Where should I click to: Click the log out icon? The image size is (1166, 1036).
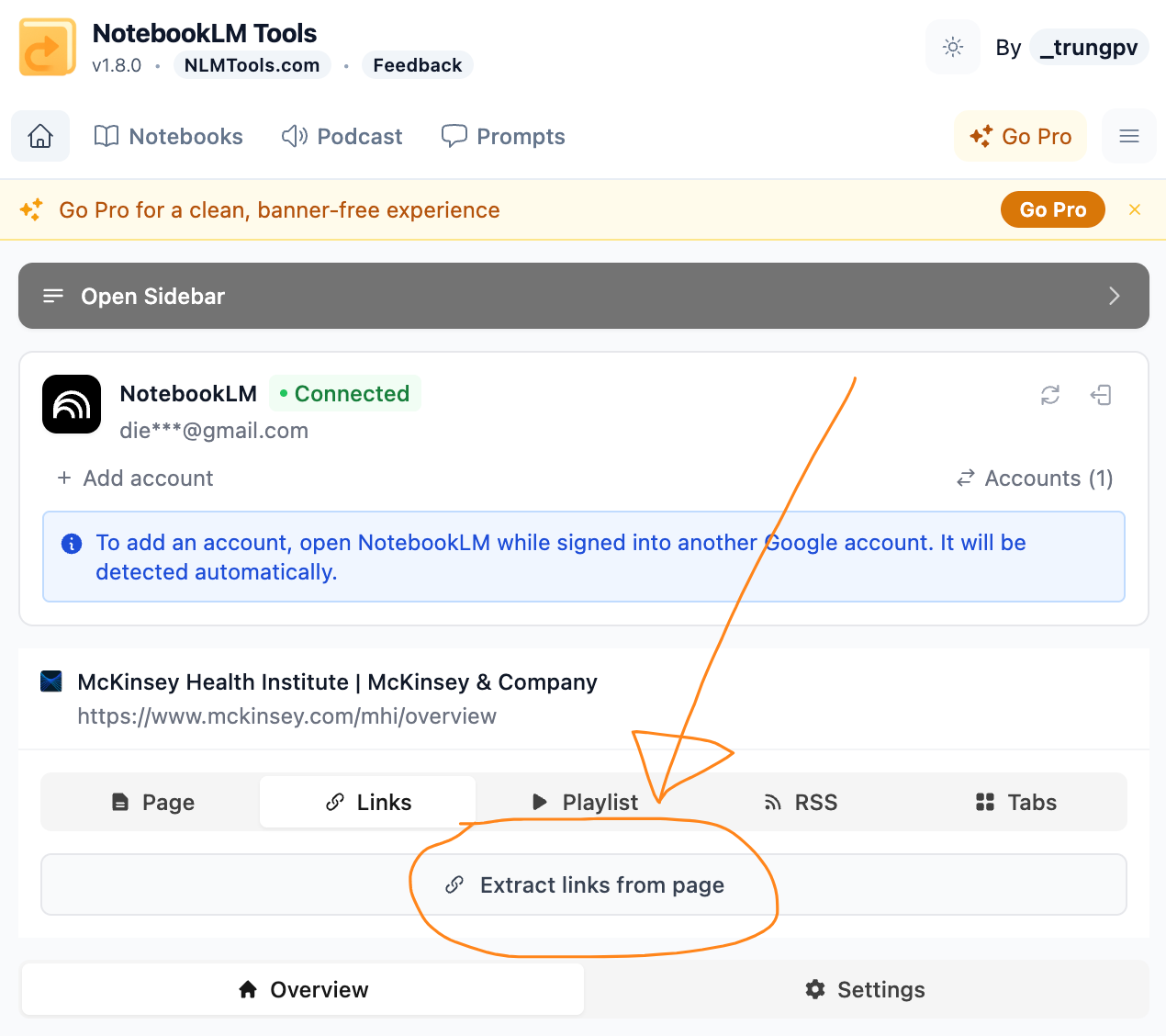tap(1101, 395)
